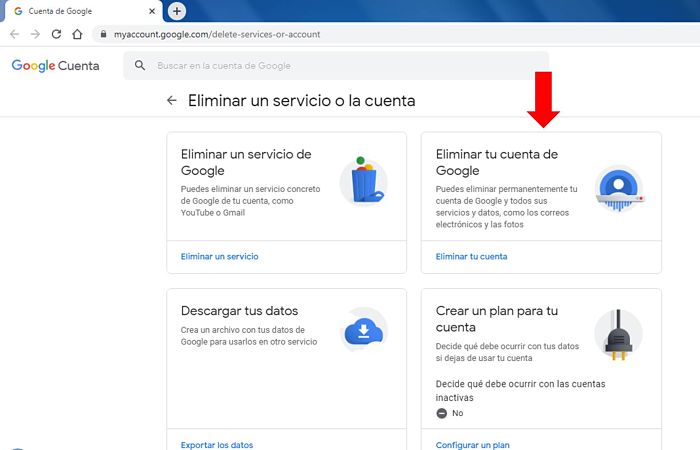Click the browser forward arrow
The image size is (700, 450).
(x=35, y=34)
